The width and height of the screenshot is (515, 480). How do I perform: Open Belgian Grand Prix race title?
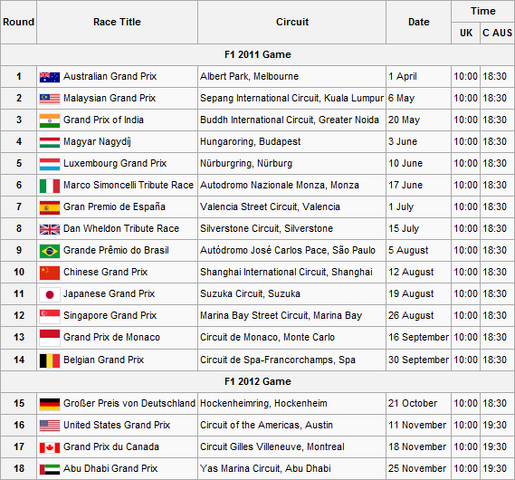[104, 360]
